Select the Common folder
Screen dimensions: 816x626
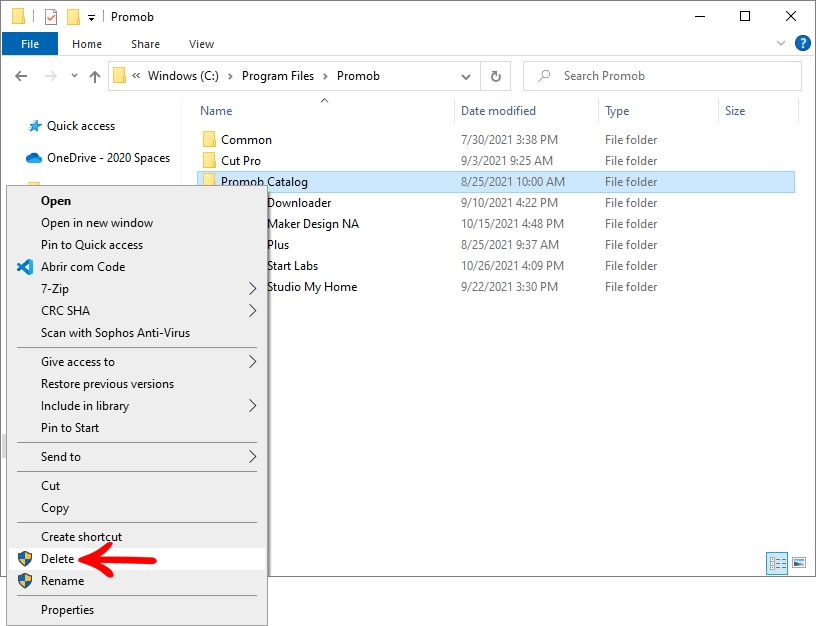[246, 140]
